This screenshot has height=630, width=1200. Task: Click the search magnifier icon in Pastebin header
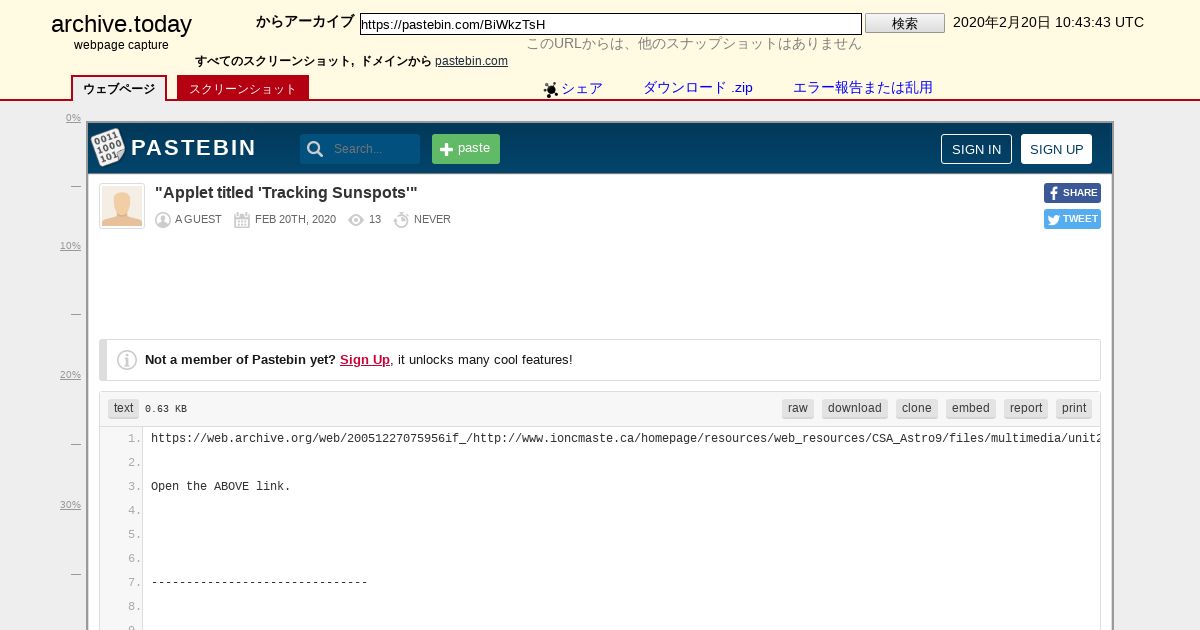pos(315,149)
